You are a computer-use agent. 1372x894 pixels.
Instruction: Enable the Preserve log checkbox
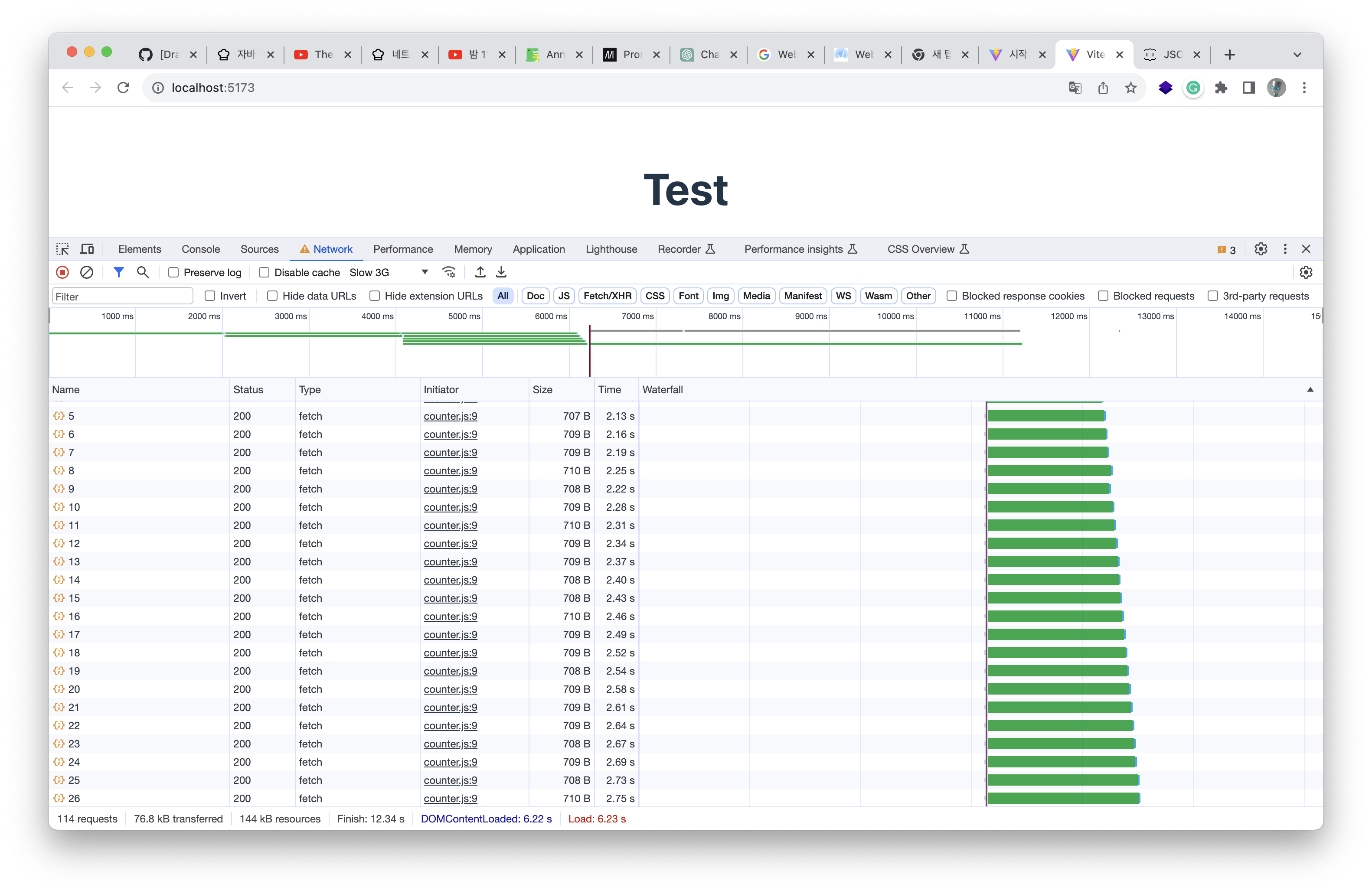tap(173, 273)
